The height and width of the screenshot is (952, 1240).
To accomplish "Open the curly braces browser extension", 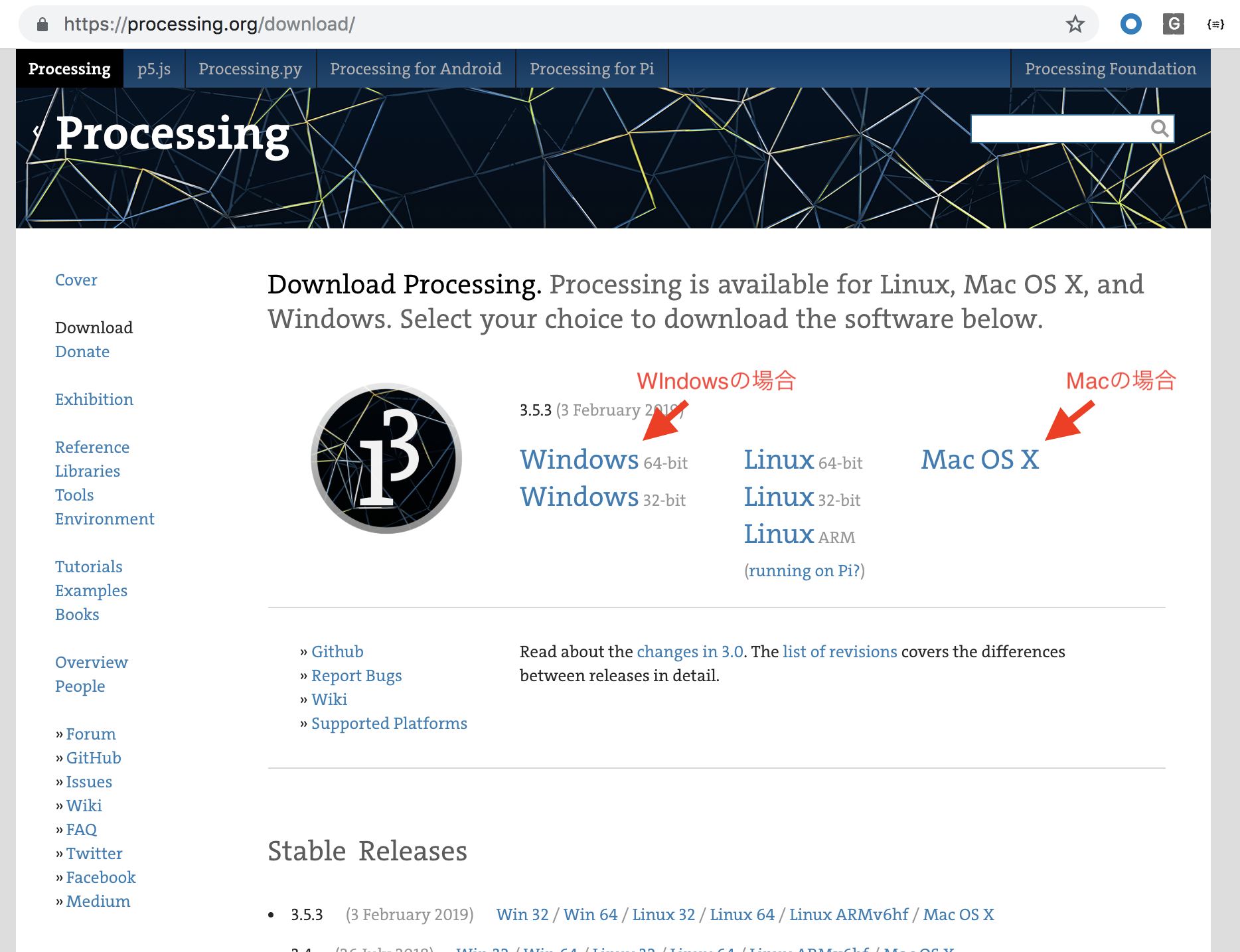I will click(1215, 25).
